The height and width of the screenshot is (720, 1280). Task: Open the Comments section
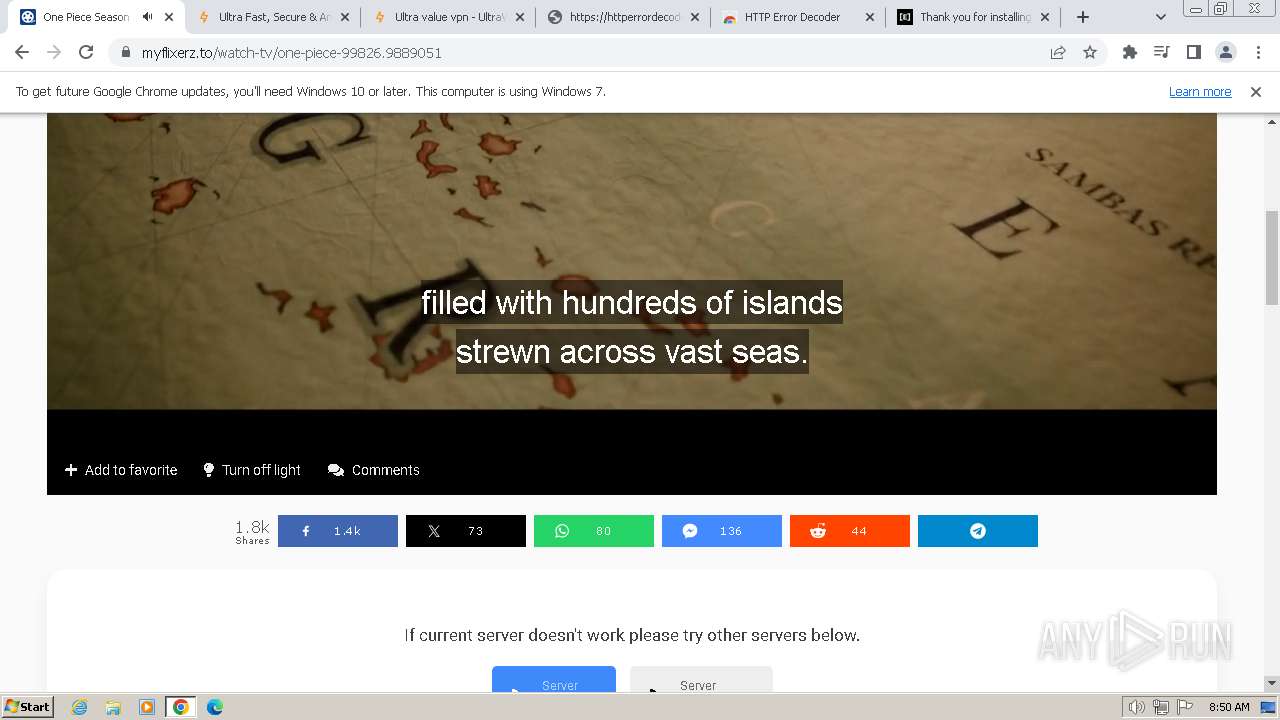point(374,470)
